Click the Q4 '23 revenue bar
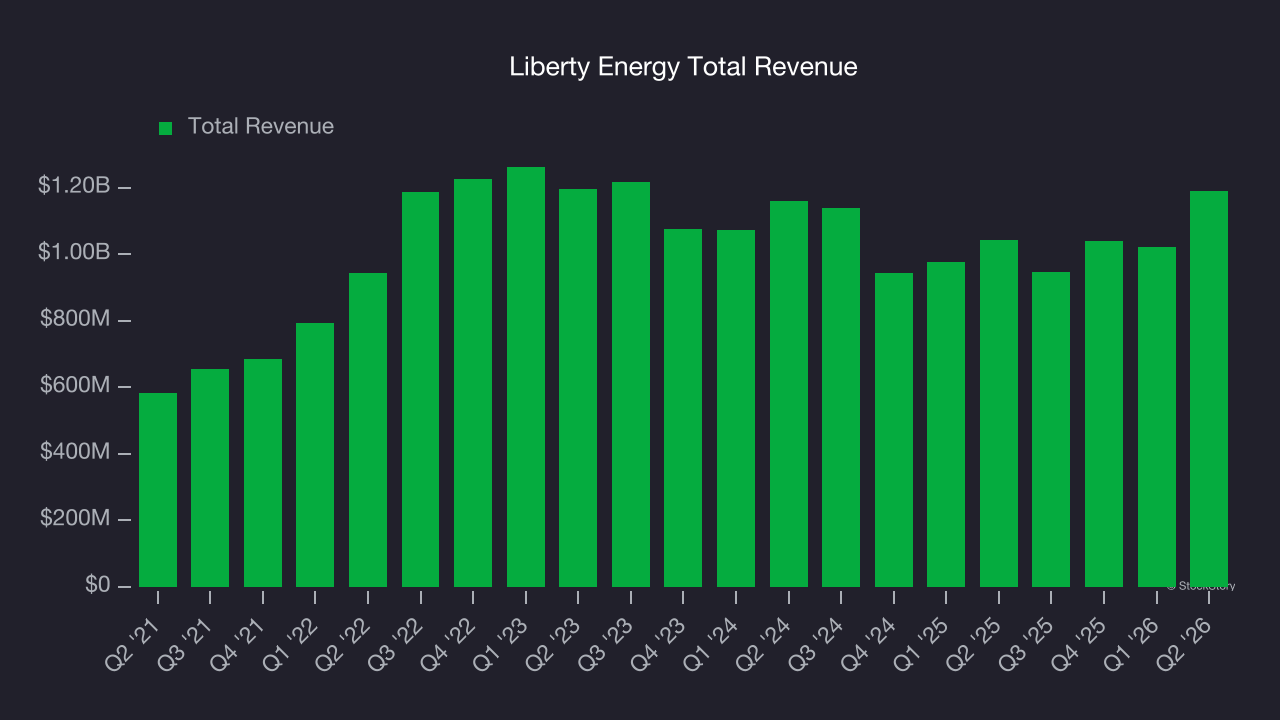The width and height of the screenshot is (1280, 720). (x=683, y=408)
